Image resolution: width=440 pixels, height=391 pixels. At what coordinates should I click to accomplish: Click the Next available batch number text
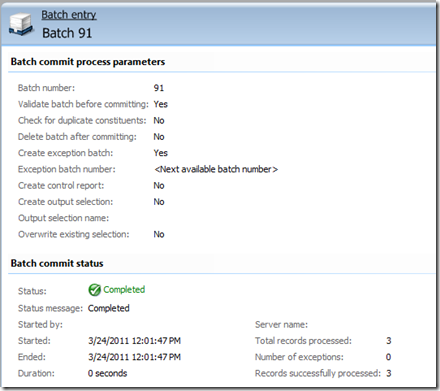click(216, 169)
